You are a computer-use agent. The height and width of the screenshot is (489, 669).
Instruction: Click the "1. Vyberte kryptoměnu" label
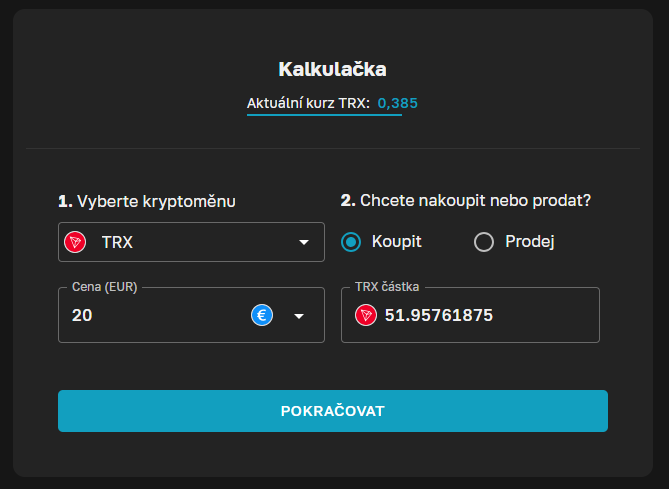coord(147,201)
